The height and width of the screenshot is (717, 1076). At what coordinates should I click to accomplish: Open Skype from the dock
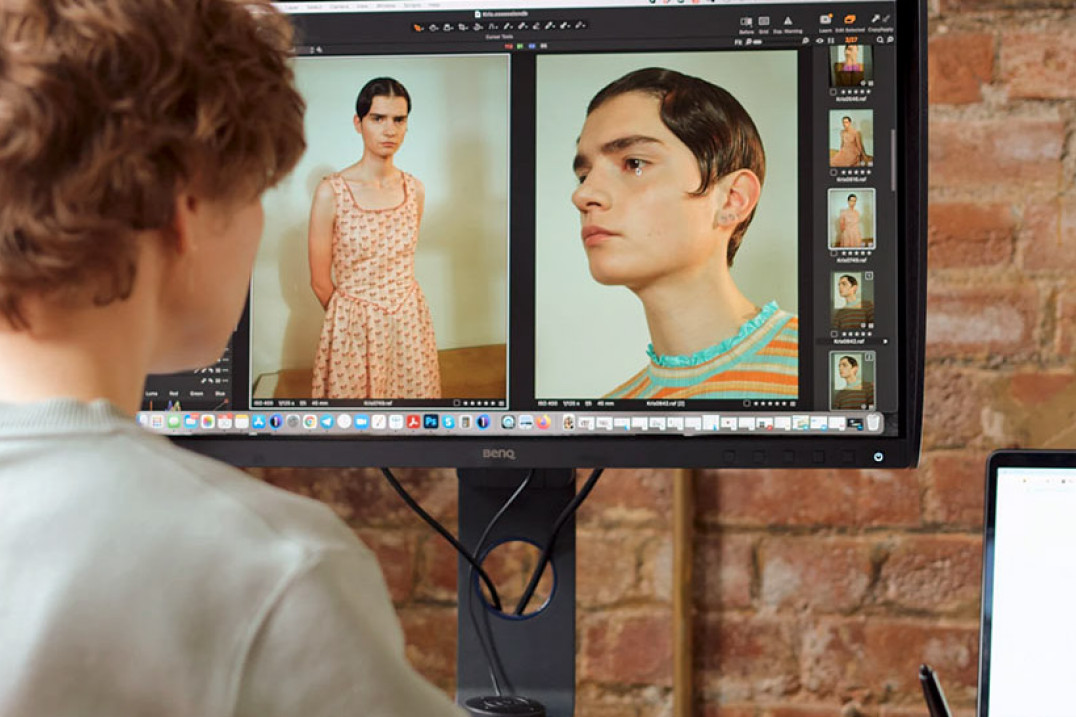[448, 422]
